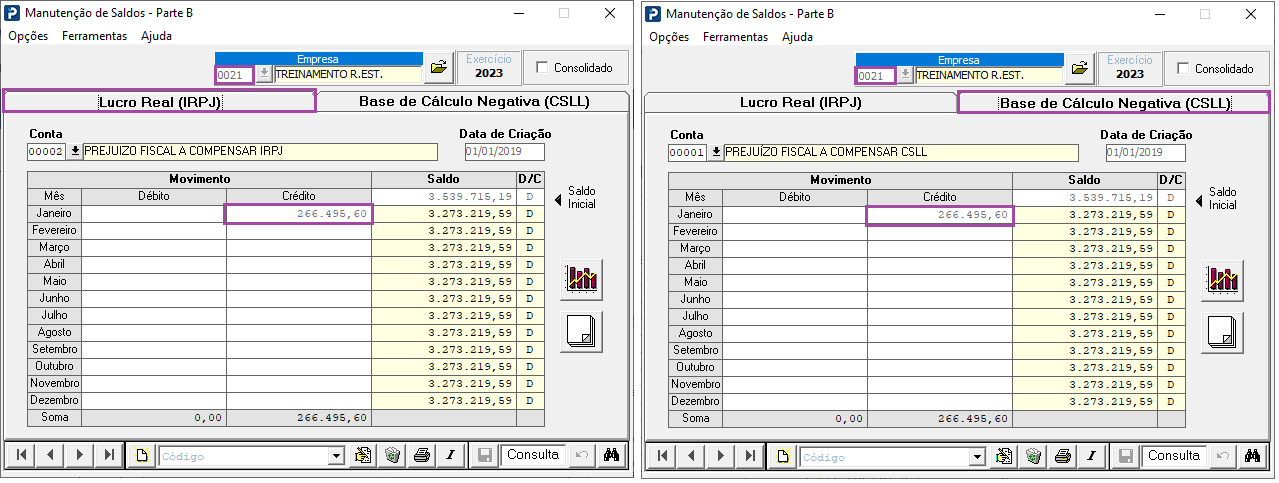Go to previous record in right CSLL window
The image size is (1279, 483).
point(691,455)
